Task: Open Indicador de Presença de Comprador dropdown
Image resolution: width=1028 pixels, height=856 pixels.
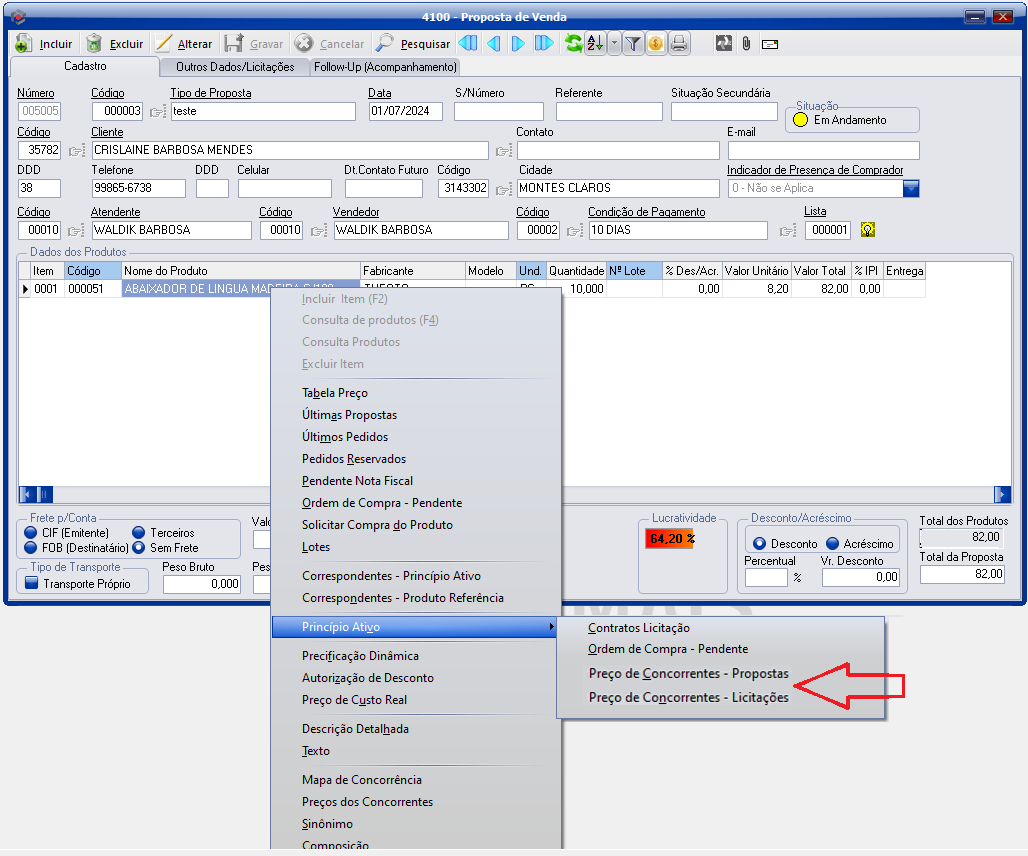Action: tap(910, 188)
